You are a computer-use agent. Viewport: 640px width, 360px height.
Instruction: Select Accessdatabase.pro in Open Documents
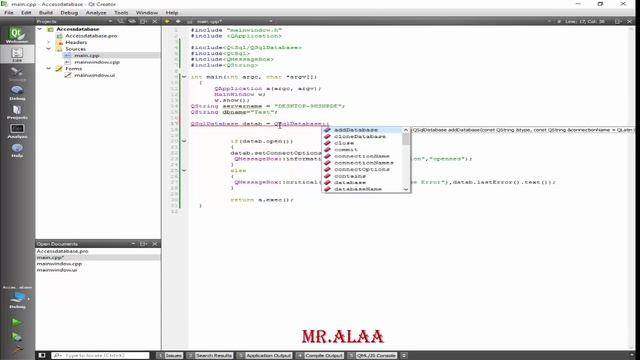point(62,251)
